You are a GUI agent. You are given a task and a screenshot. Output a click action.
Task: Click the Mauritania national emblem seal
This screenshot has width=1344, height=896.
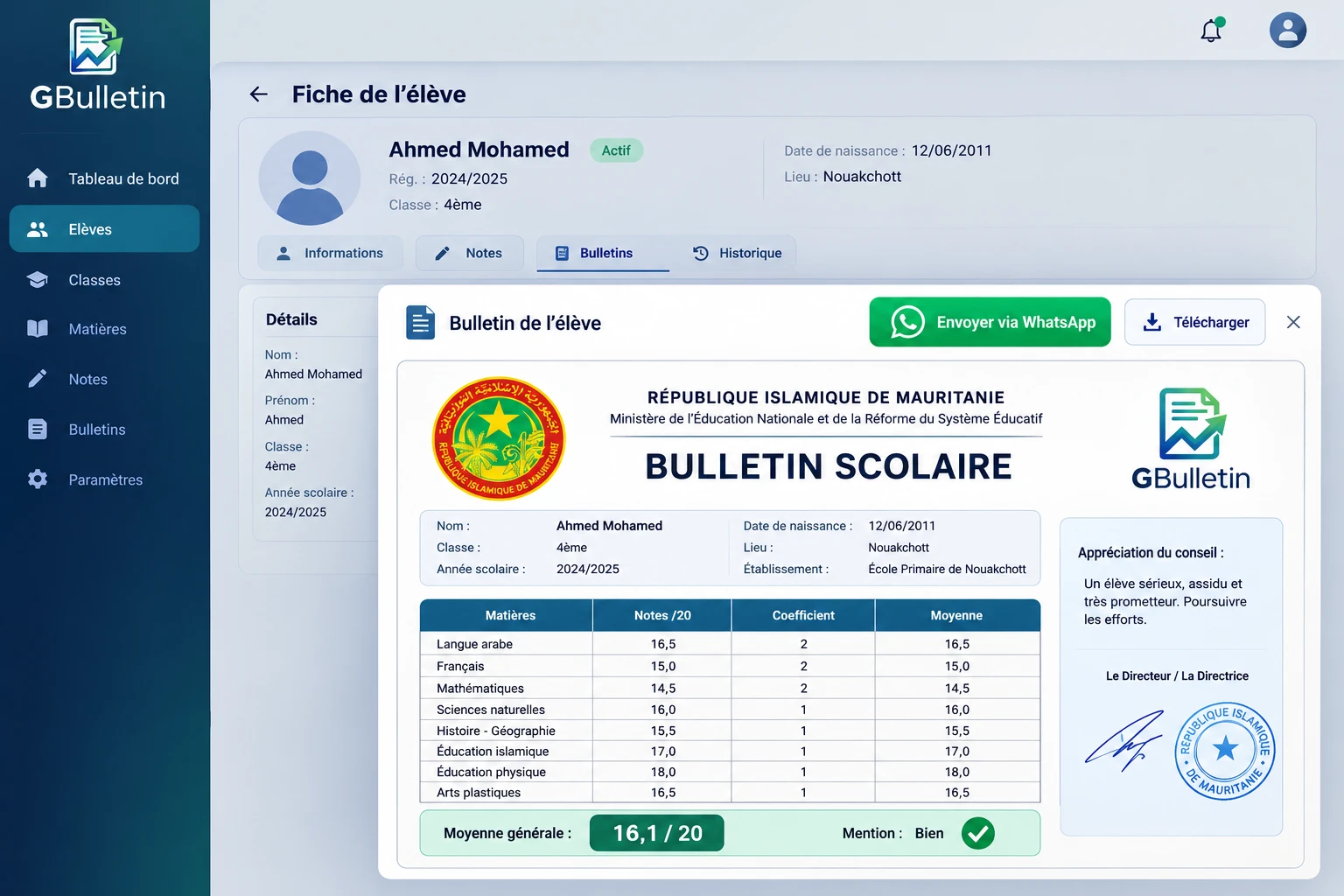click(499, 438)
